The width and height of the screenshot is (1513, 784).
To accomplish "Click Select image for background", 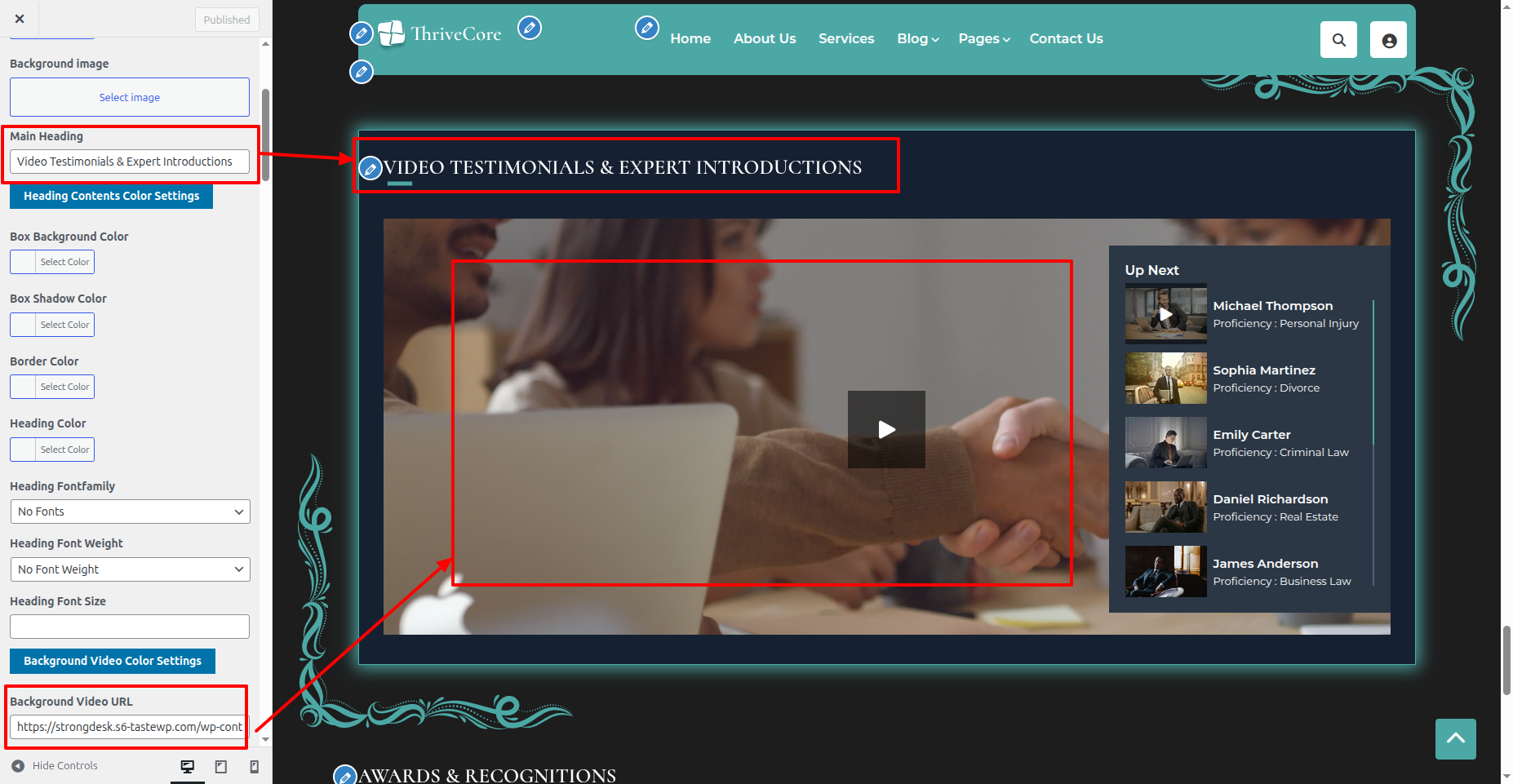I will tap(130, 97).
